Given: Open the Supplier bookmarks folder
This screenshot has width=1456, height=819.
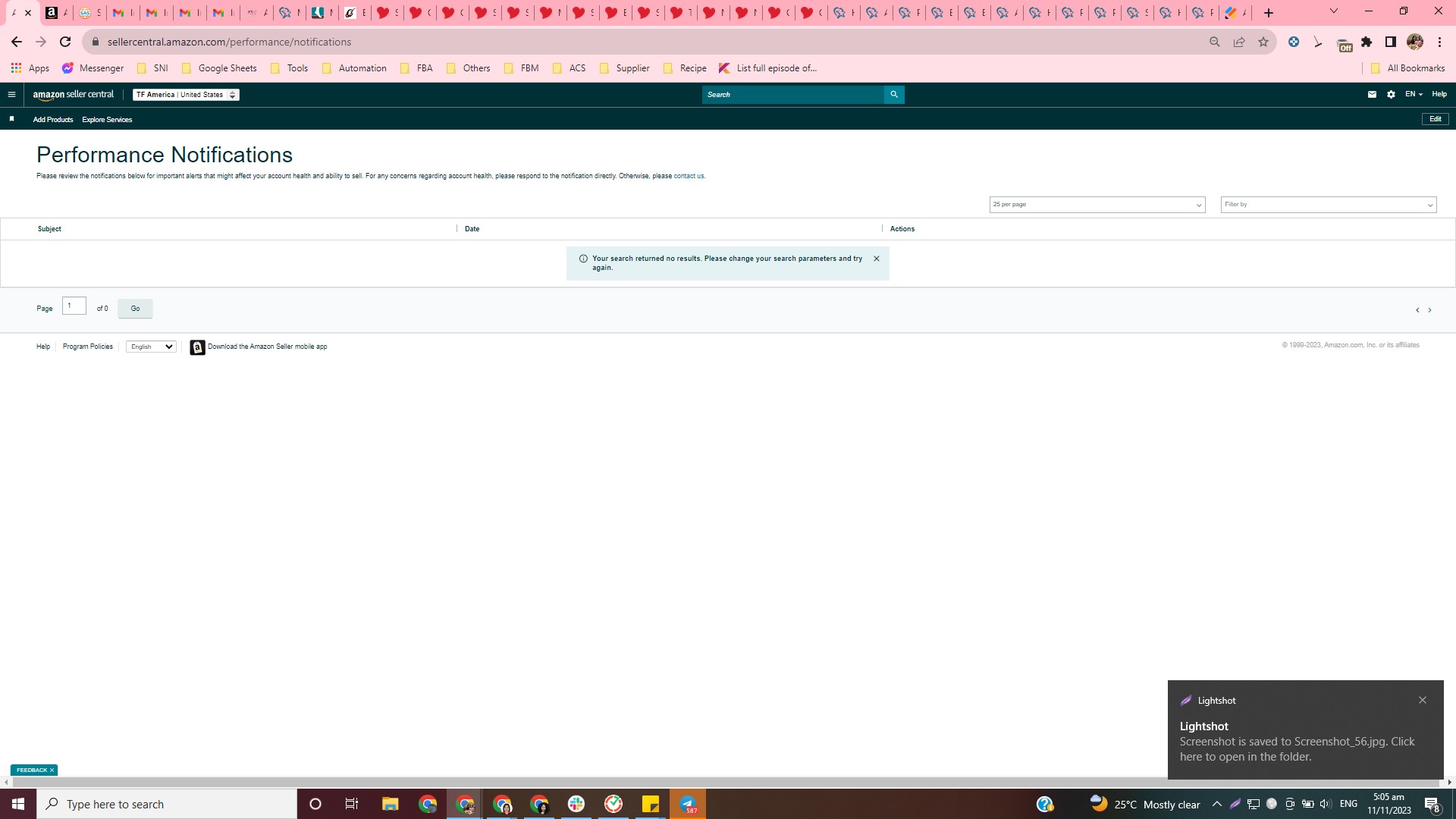Looking at the screenshot, I should click(624, 68).
